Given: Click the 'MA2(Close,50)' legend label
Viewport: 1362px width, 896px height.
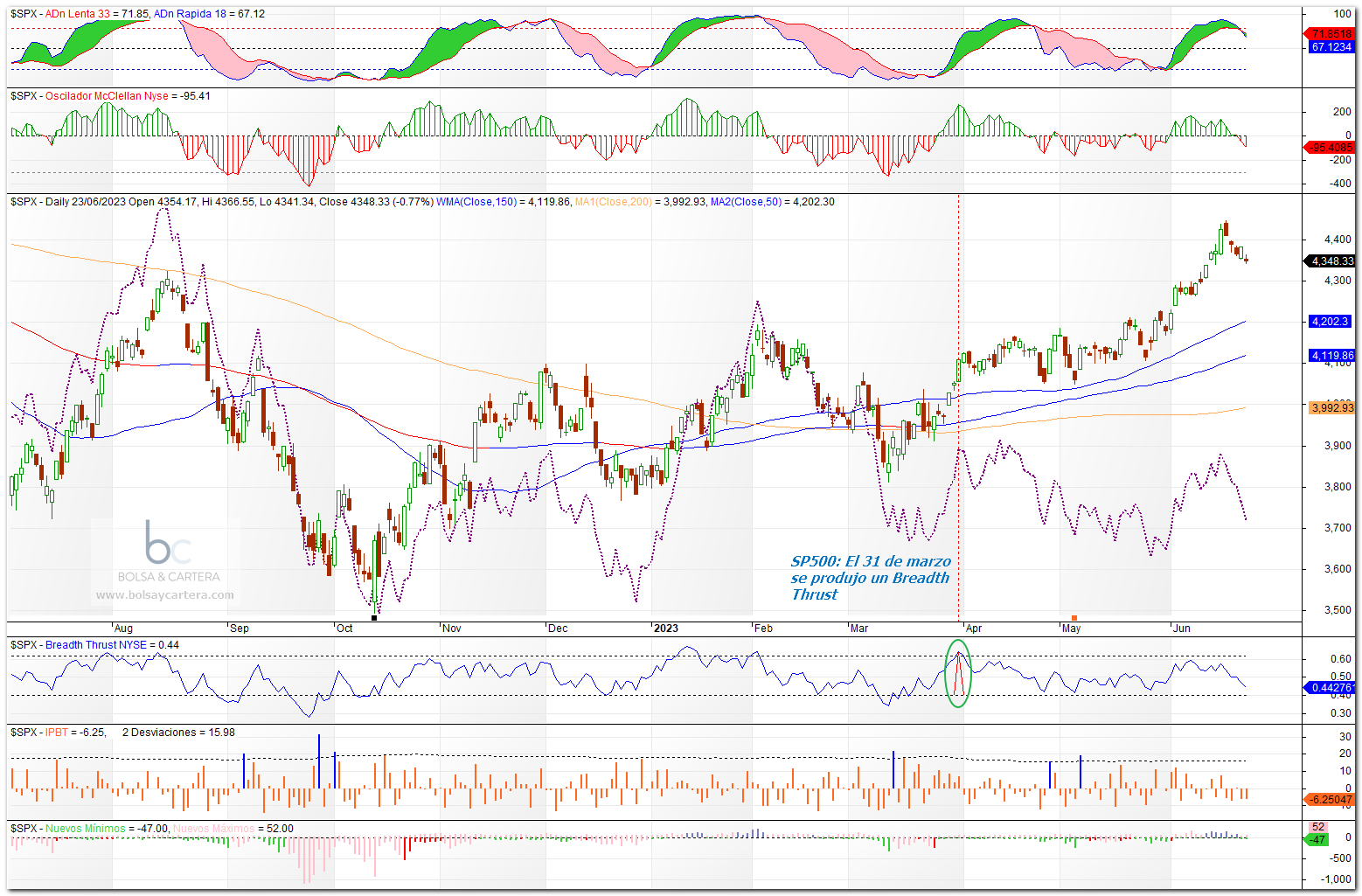Looking at the screenshot, I should coord(747,202).
